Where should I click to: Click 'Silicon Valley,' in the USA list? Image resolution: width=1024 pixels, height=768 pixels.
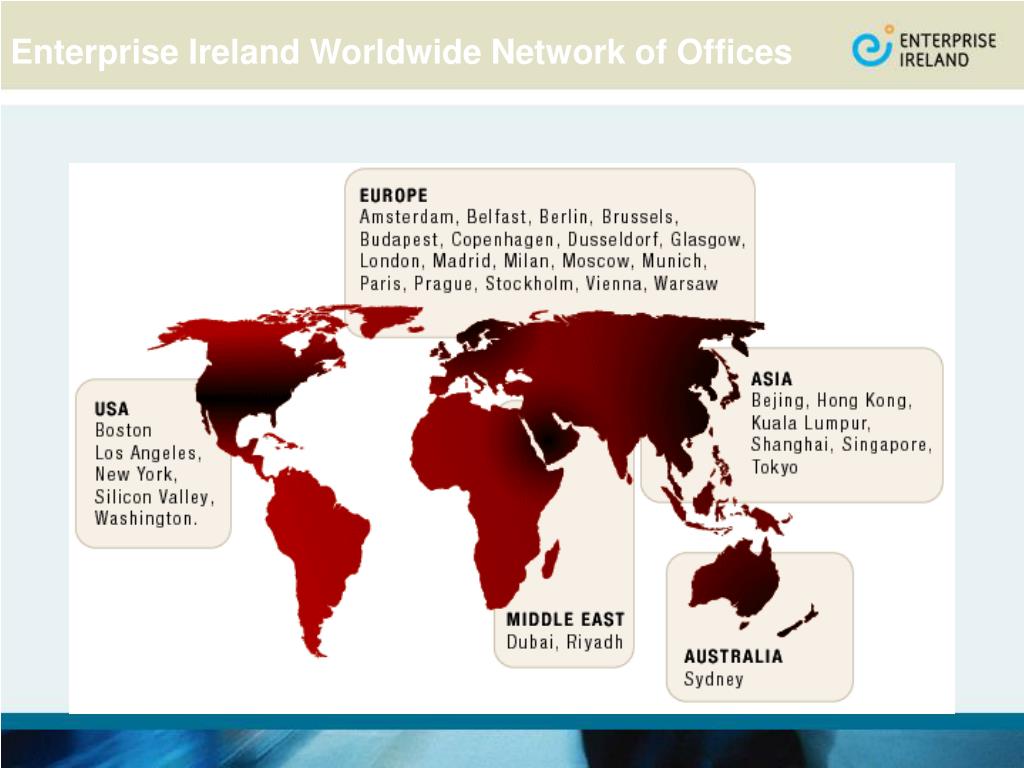[x=155, y=497]
